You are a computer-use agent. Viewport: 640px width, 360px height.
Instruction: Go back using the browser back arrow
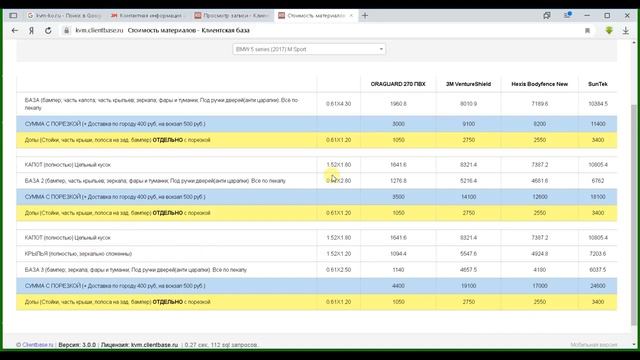click(15, 31)
